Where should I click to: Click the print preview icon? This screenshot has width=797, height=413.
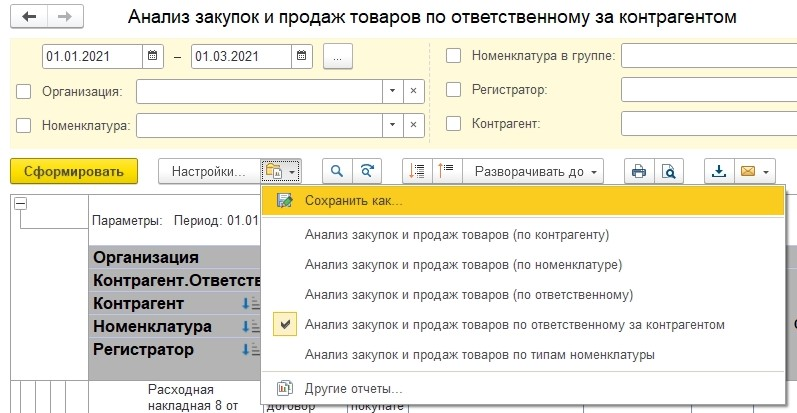(x=667, y=171)
